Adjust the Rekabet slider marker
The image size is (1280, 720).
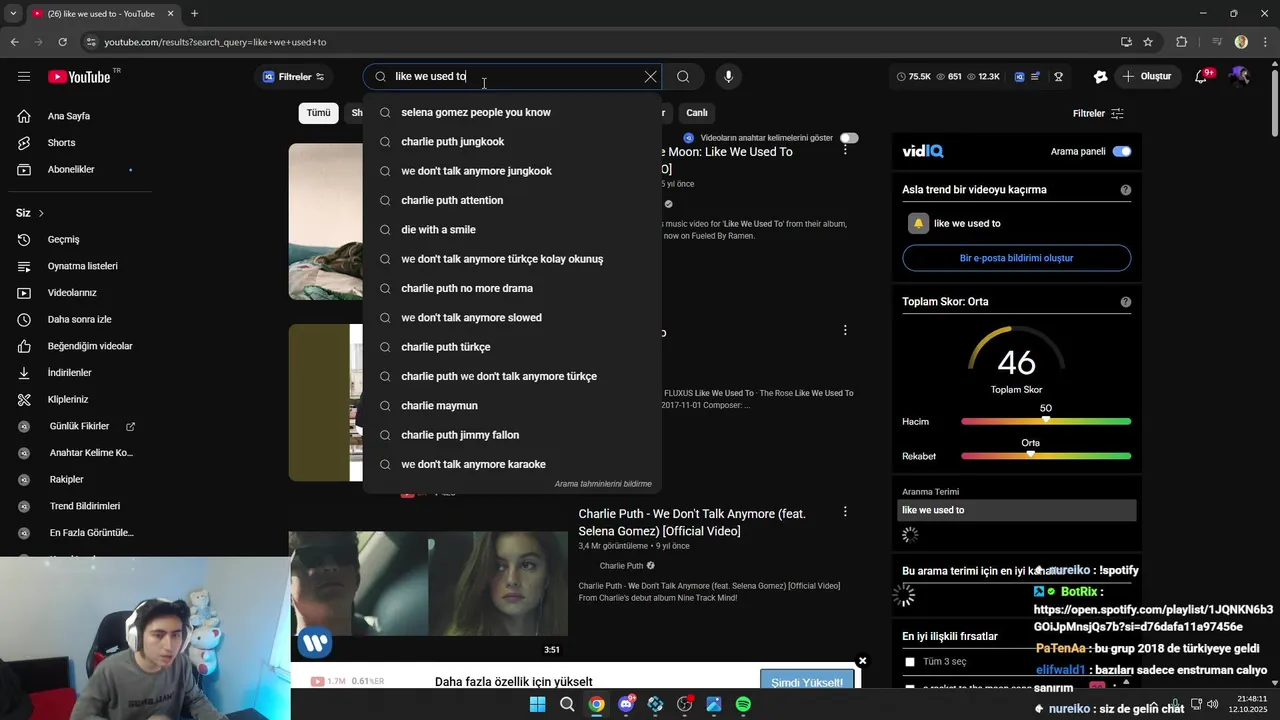coord(1031,454)
